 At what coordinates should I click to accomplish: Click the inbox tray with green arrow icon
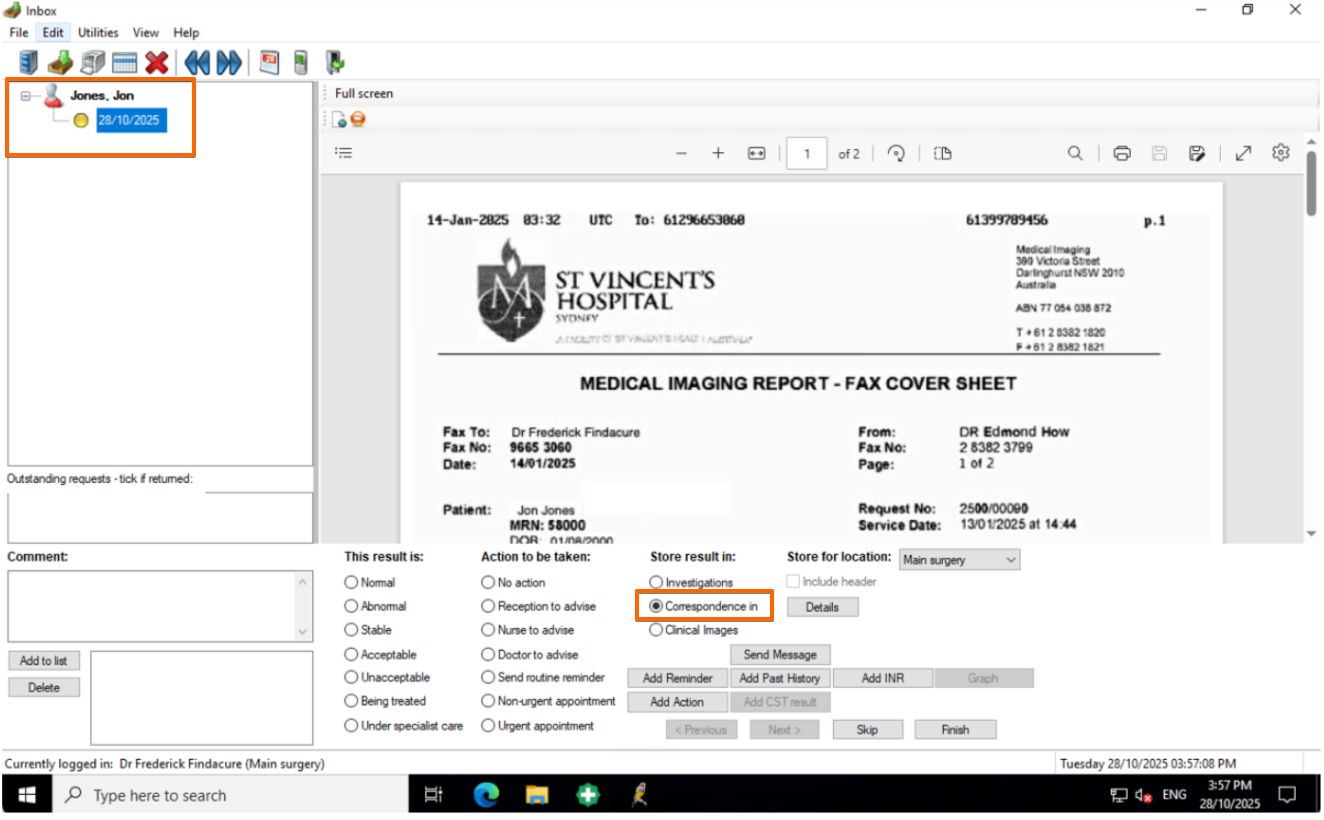pos(60,63)
